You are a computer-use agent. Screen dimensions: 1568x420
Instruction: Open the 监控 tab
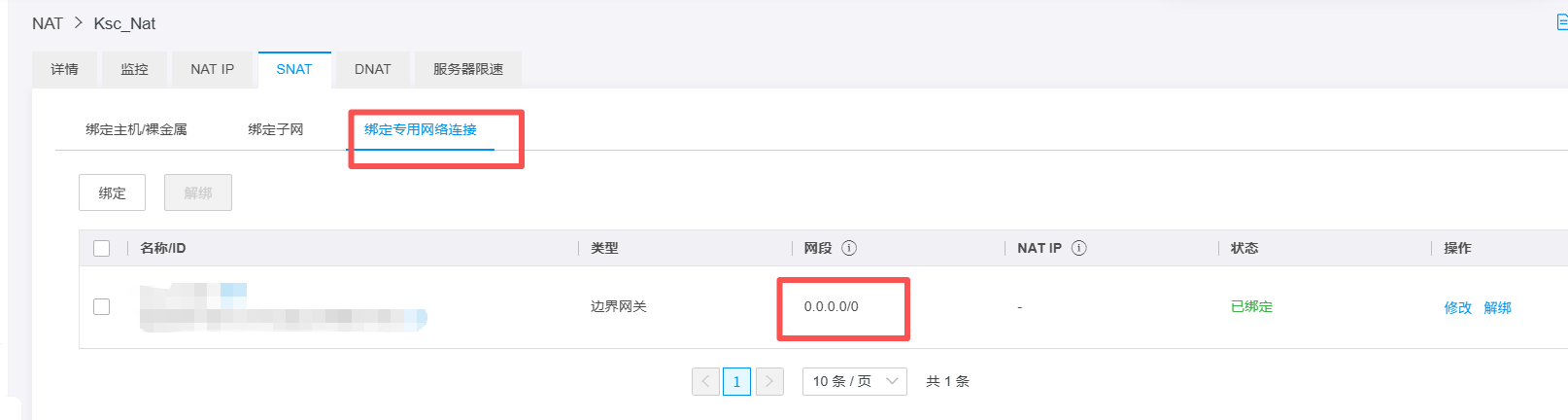[x=135, y=69]
